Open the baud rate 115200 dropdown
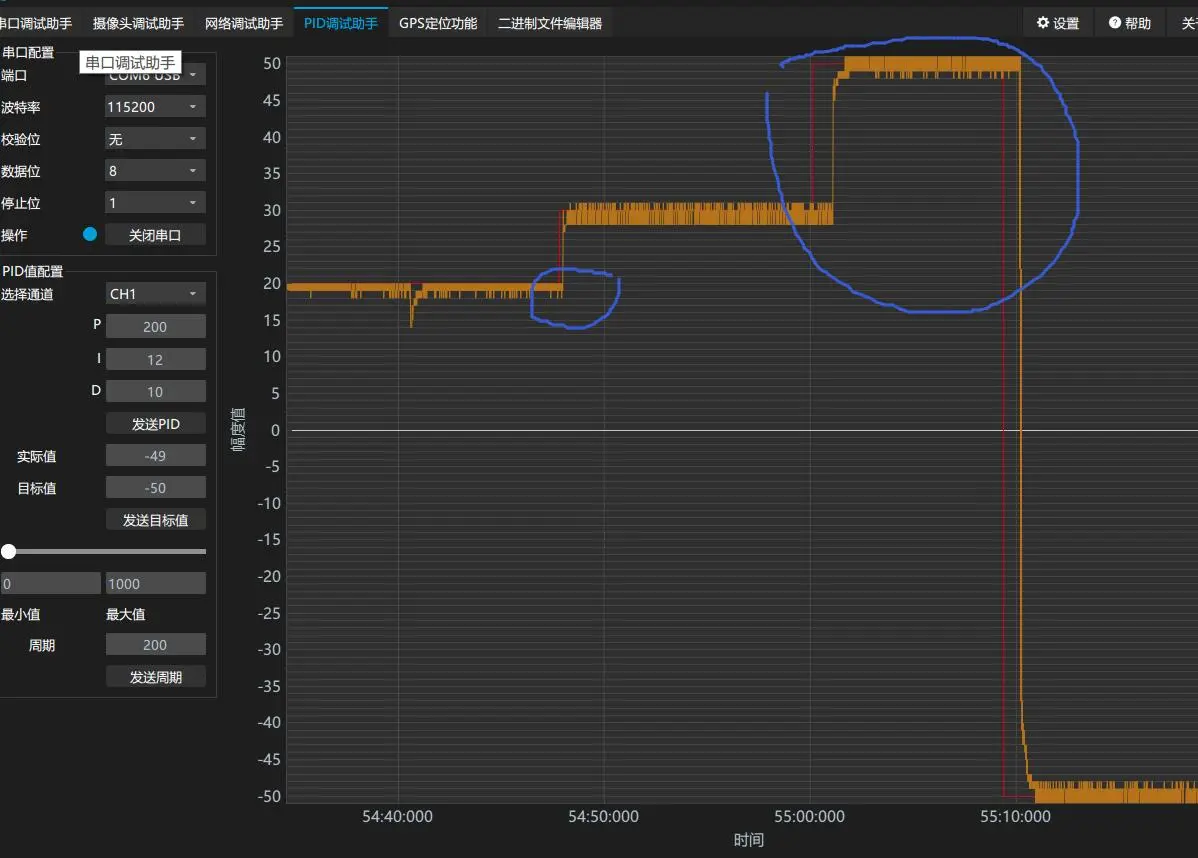 [155, 106]
